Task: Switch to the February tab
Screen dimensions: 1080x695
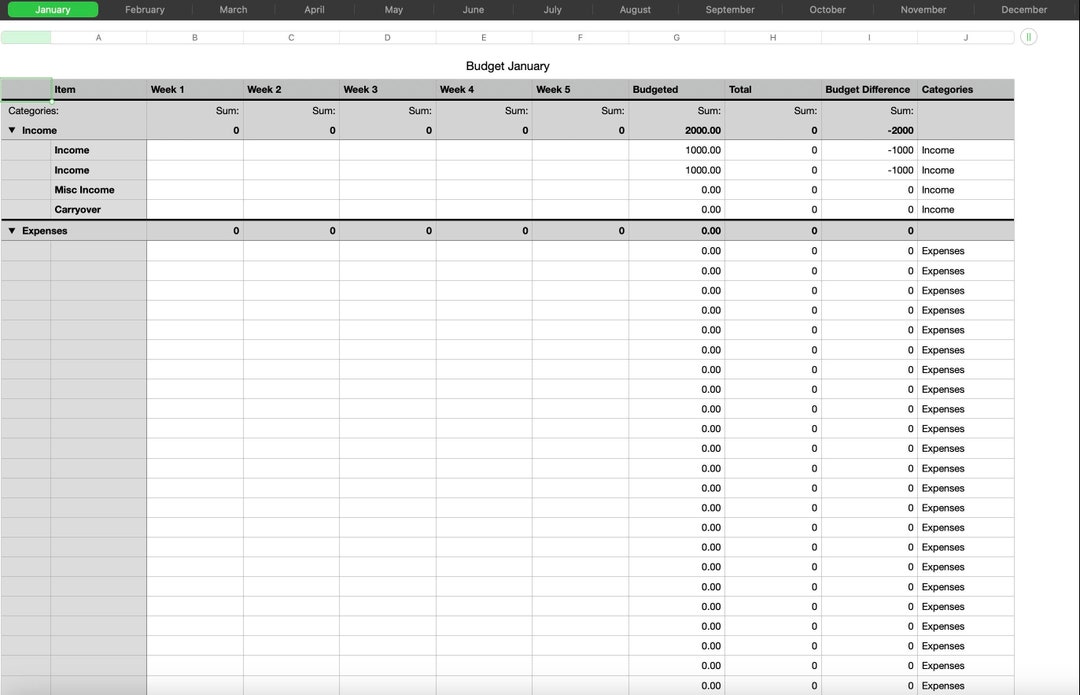Action: point(144,9)
